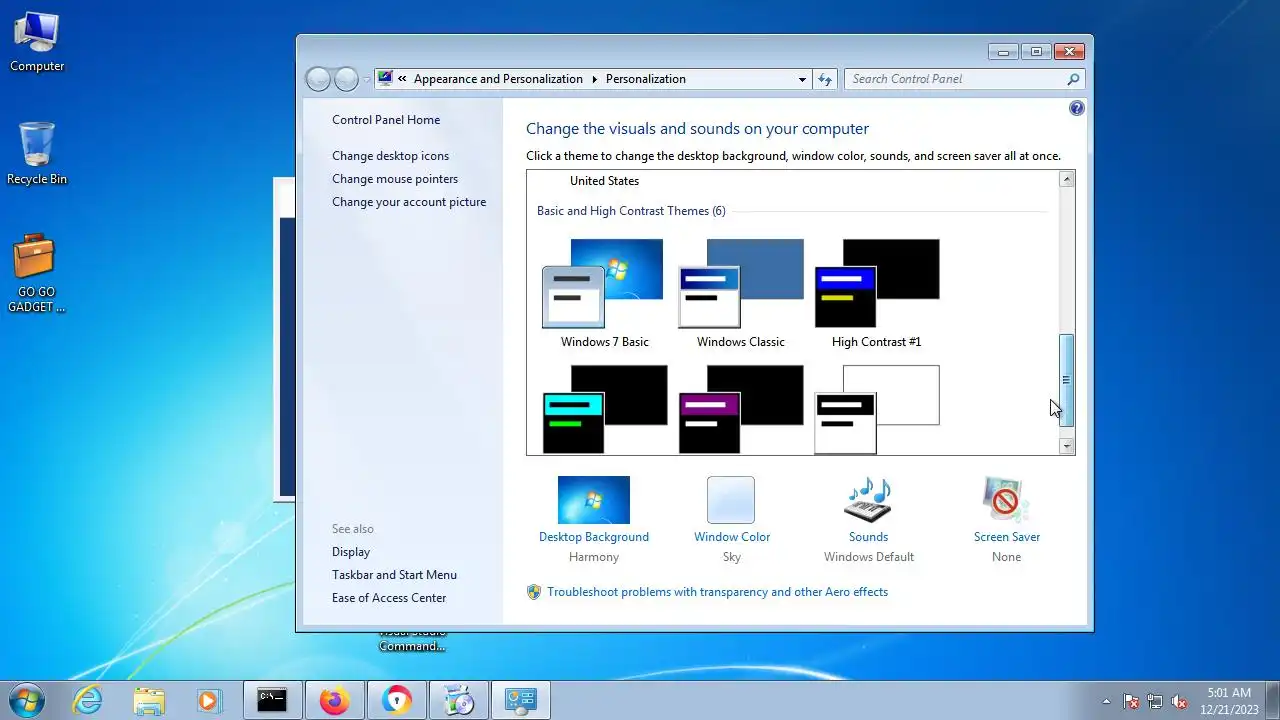Open Troubleshoot problems with transparency link

717,592
